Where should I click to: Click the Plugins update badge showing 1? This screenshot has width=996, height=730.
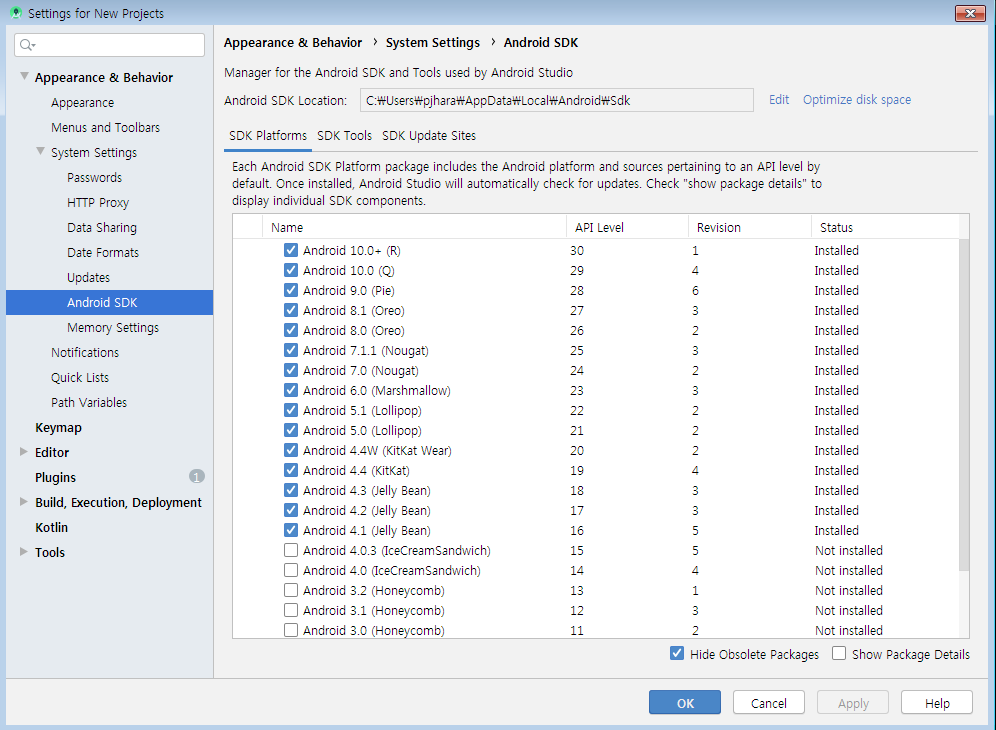(x=197, y=477)
